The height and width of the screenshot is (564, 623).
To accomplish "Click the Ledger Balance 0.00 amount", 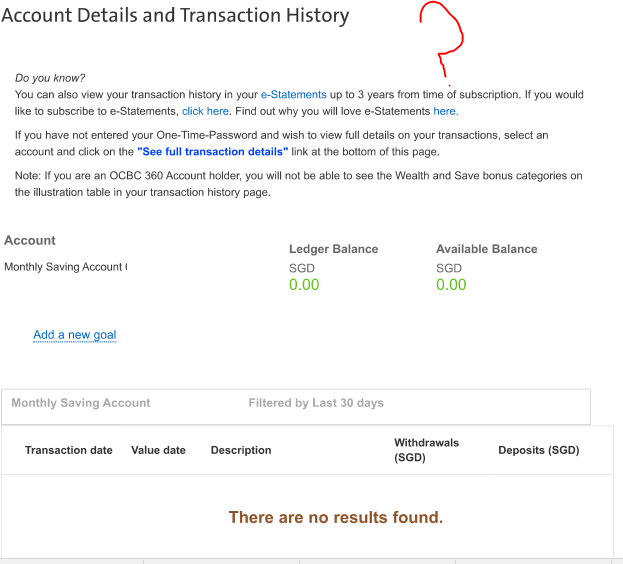I will click(x=304, y=285).
